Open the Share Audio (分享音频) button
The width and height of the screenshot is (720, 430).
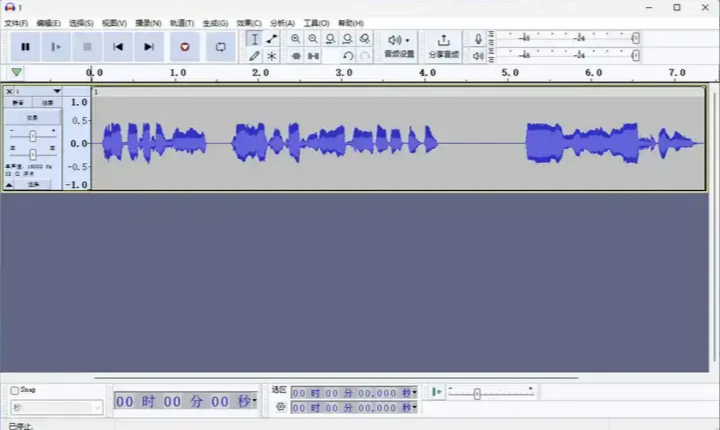pyautogui.click(x=443, y=46)
